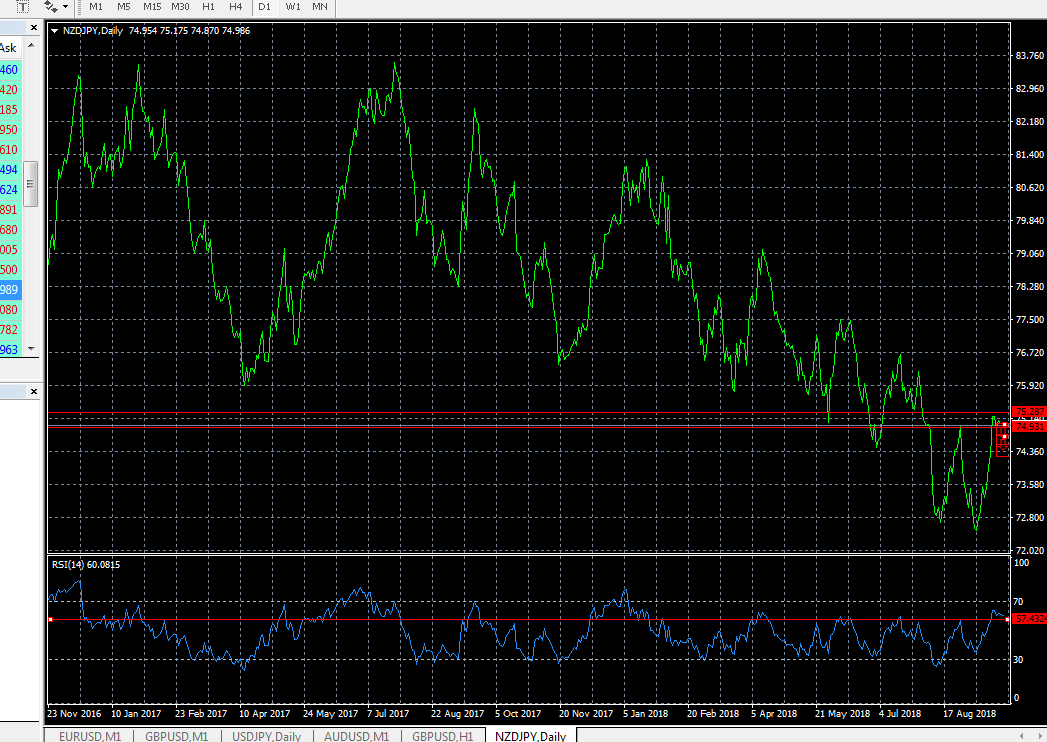Click the Market Watch scroll down arrow
This screenshot has width=1047, height=742.
click(x=31, y=349)
